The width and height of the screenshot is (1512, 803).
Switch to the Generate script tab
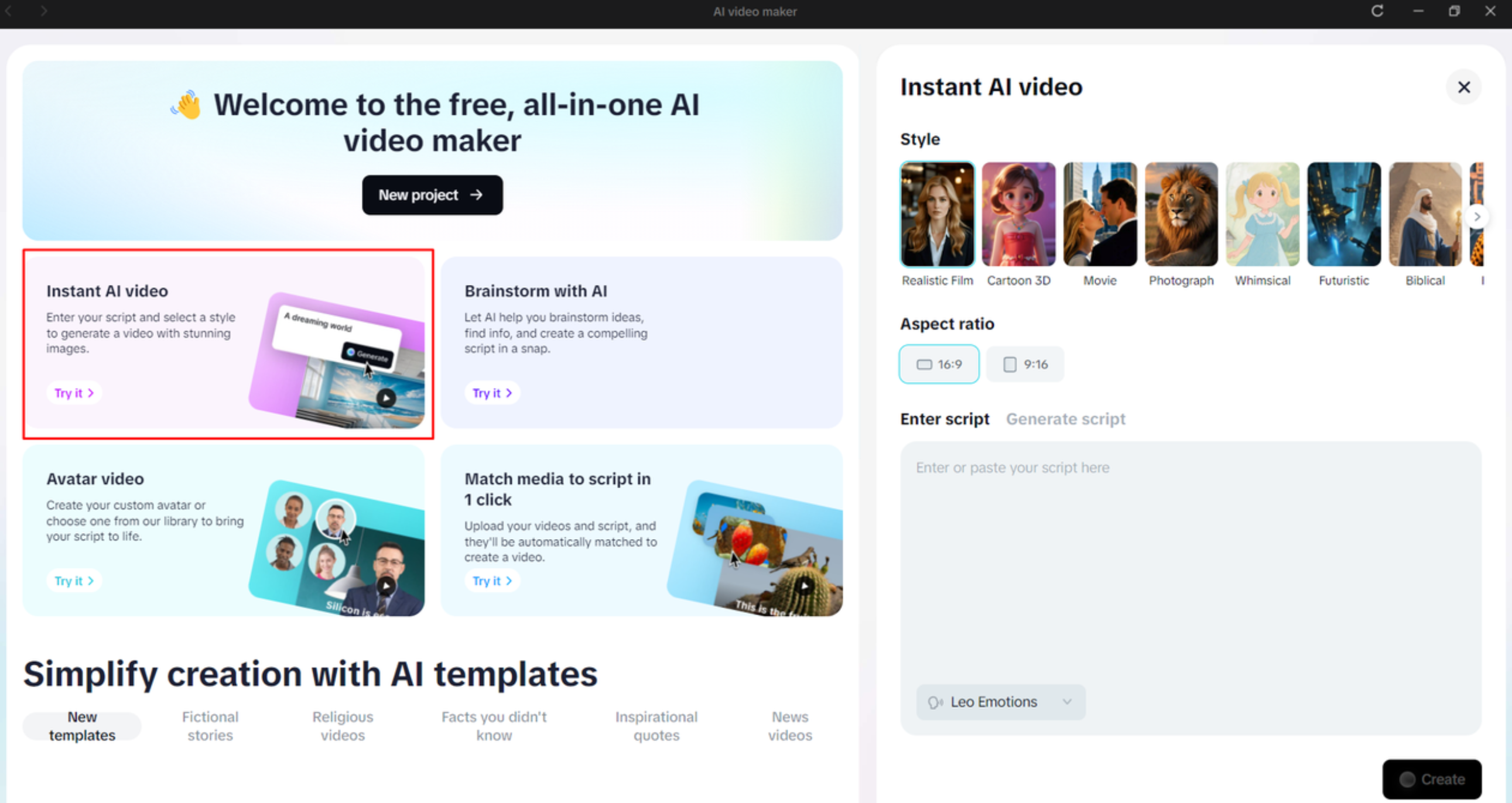[x=1065, y=419]
